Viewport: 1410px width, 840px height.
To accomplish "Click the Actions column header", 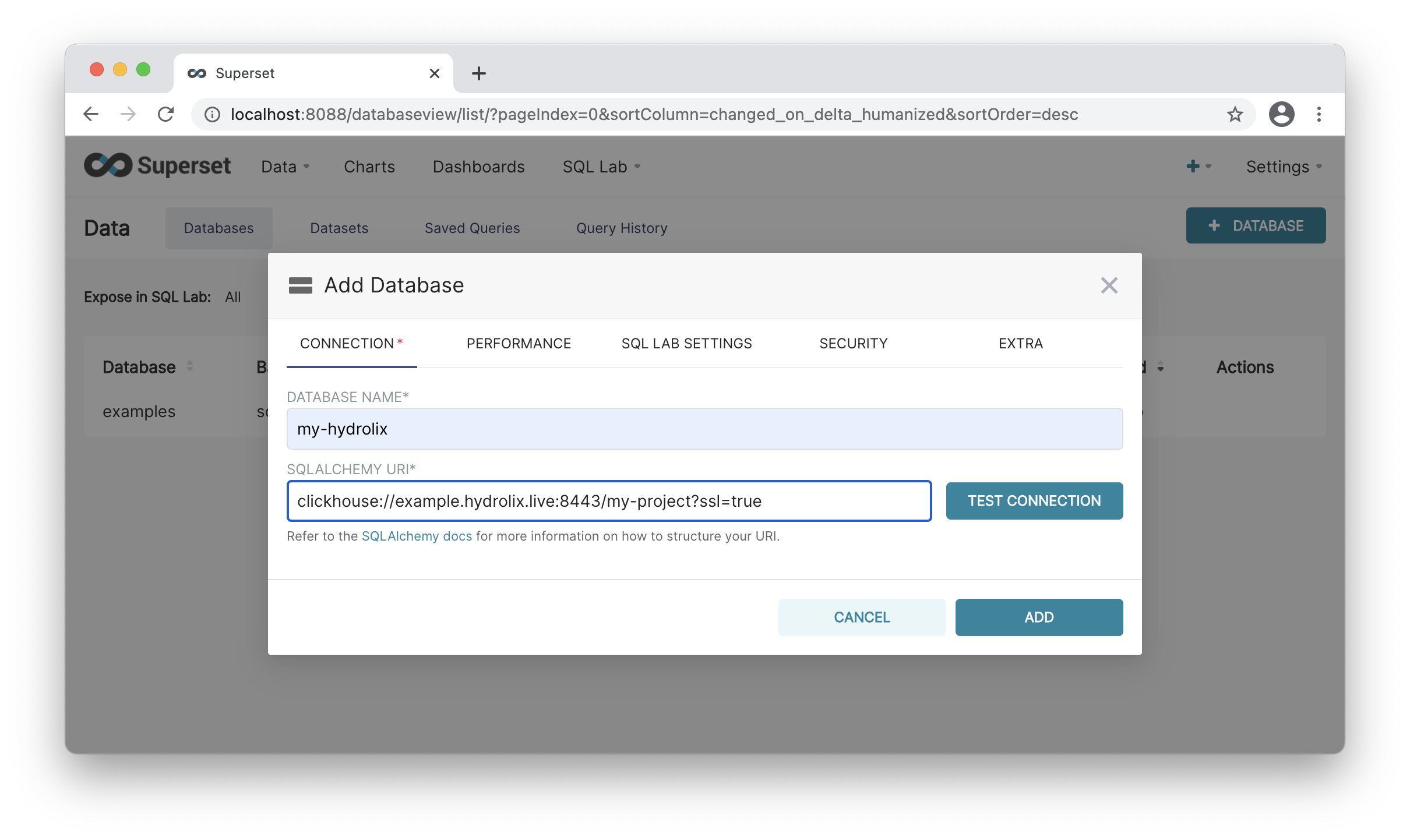I will 1245,367.
